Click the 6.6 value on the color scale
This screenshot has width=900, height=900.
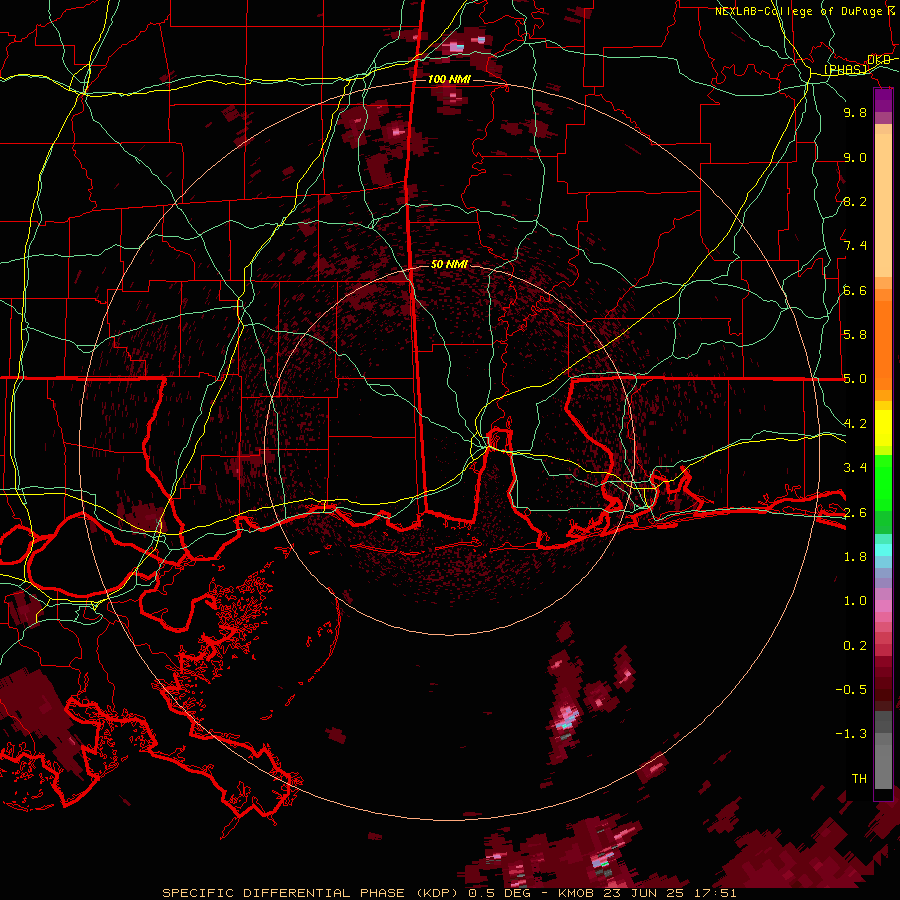855,290
